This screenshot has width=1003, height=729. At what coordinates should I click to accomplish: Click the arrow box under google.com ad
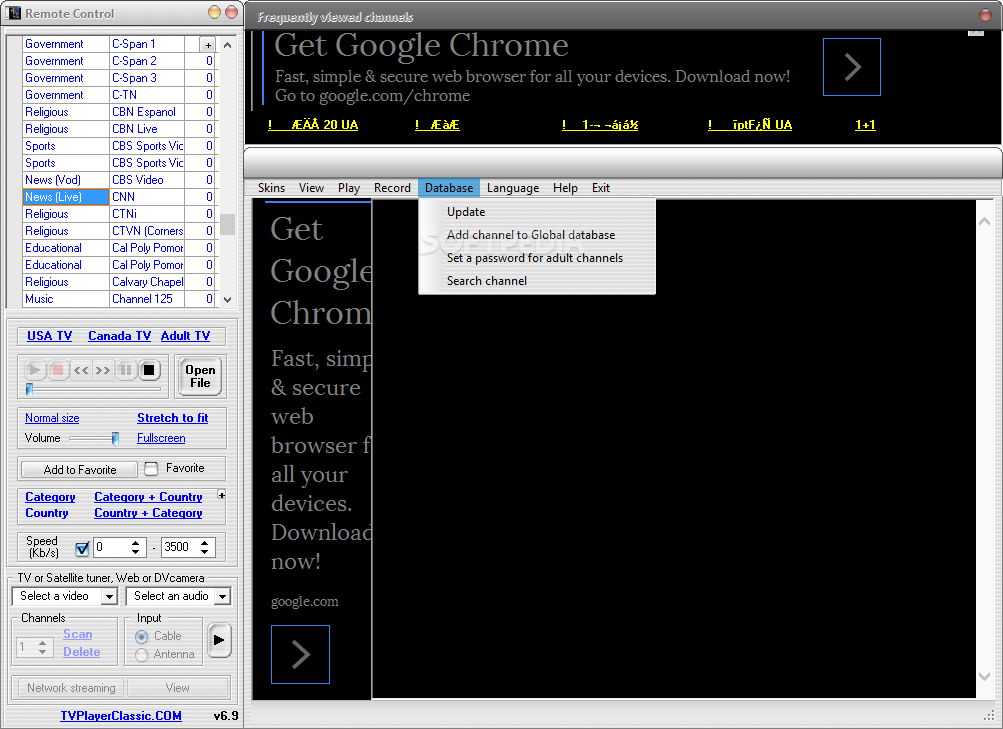300,654
